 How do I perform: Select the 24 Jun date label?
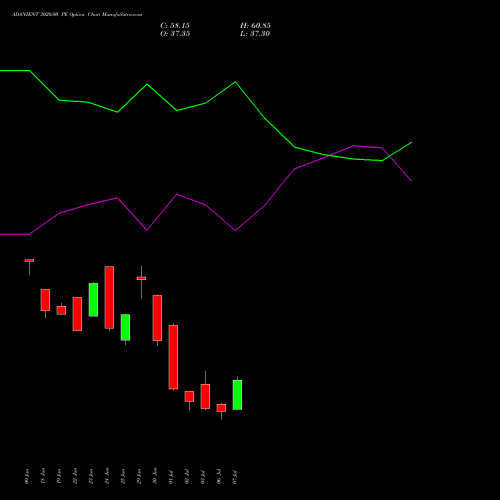coord(107,476)
